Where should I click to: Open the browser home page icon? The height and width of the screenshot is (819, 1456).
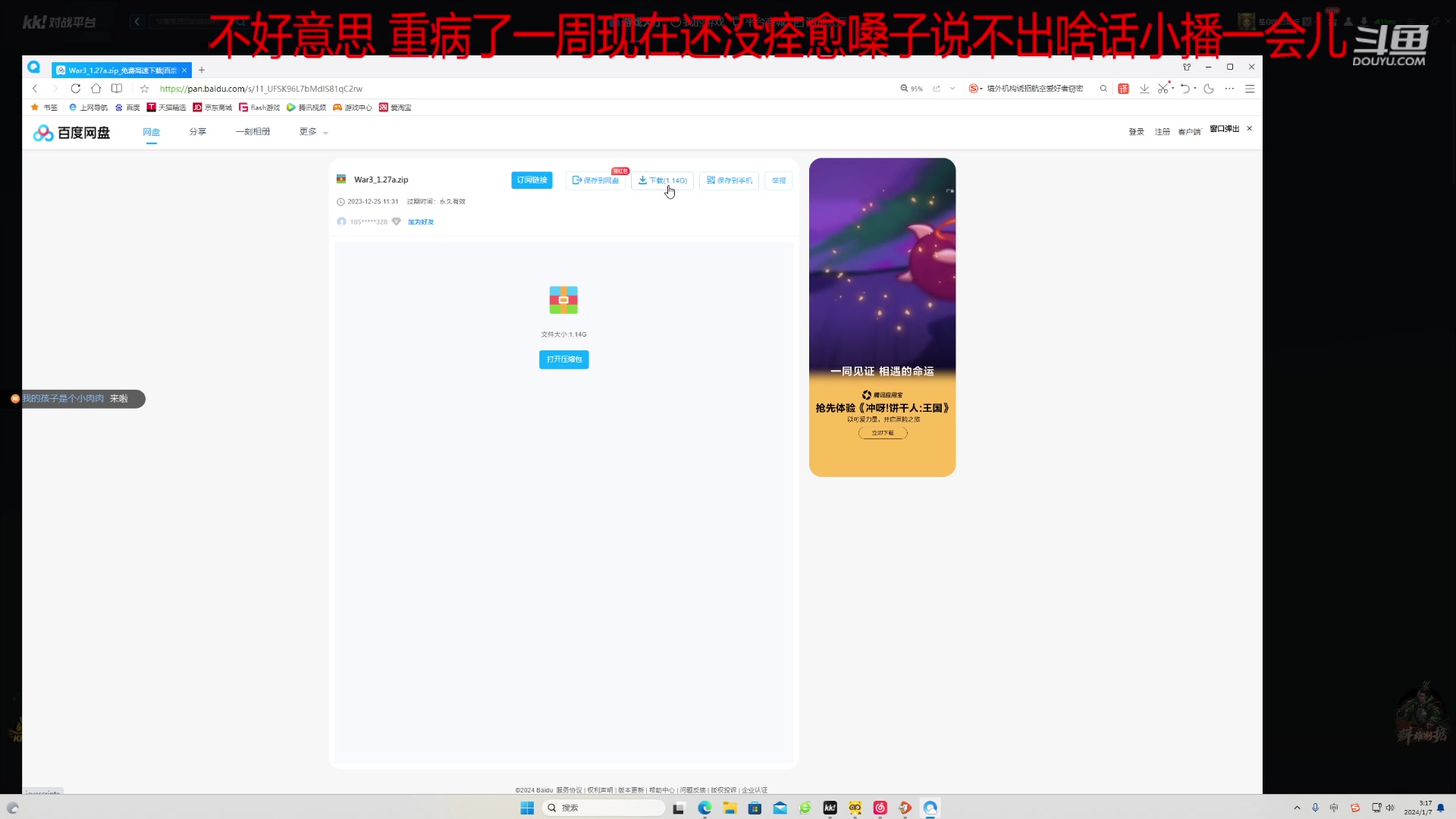(96, 89)
